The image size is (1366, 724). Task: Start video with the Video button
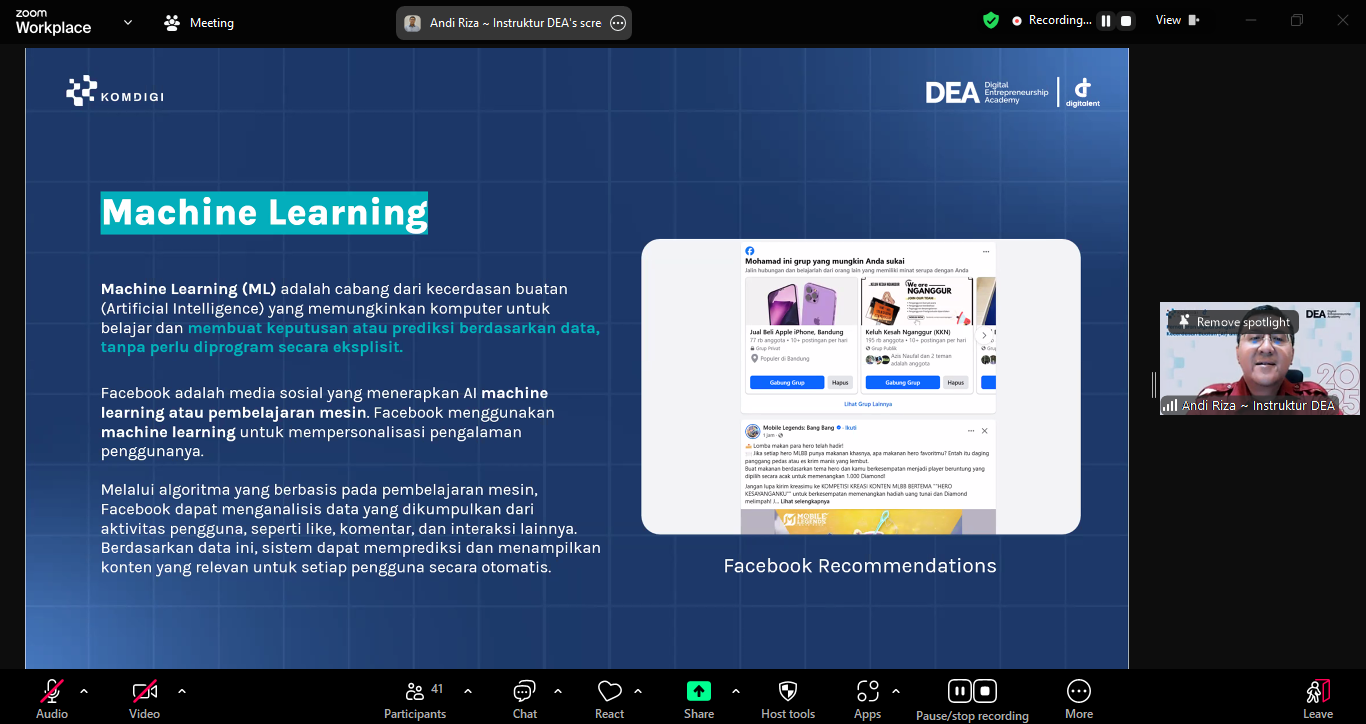coord(144,698)
